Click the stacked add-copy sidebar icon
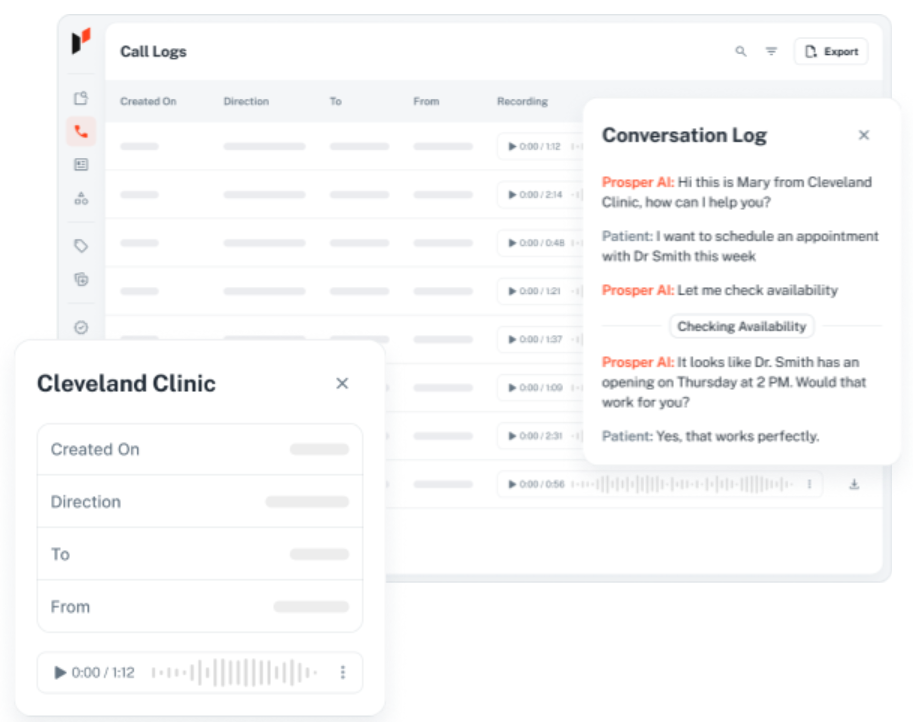 (81, 279)
